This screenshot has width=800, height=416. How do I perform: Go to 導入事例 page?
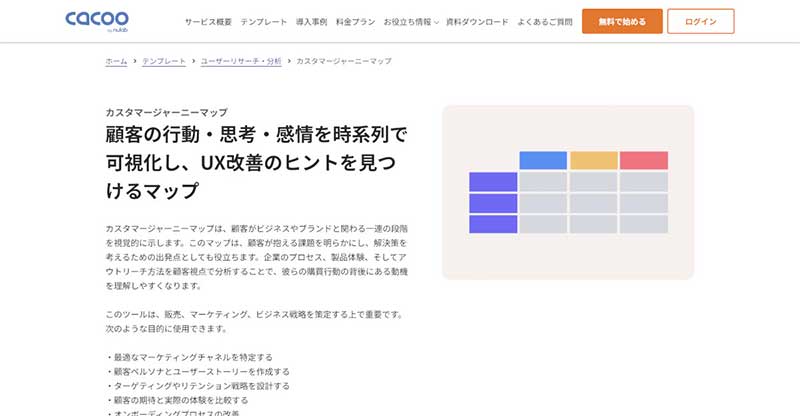(311, 22)
